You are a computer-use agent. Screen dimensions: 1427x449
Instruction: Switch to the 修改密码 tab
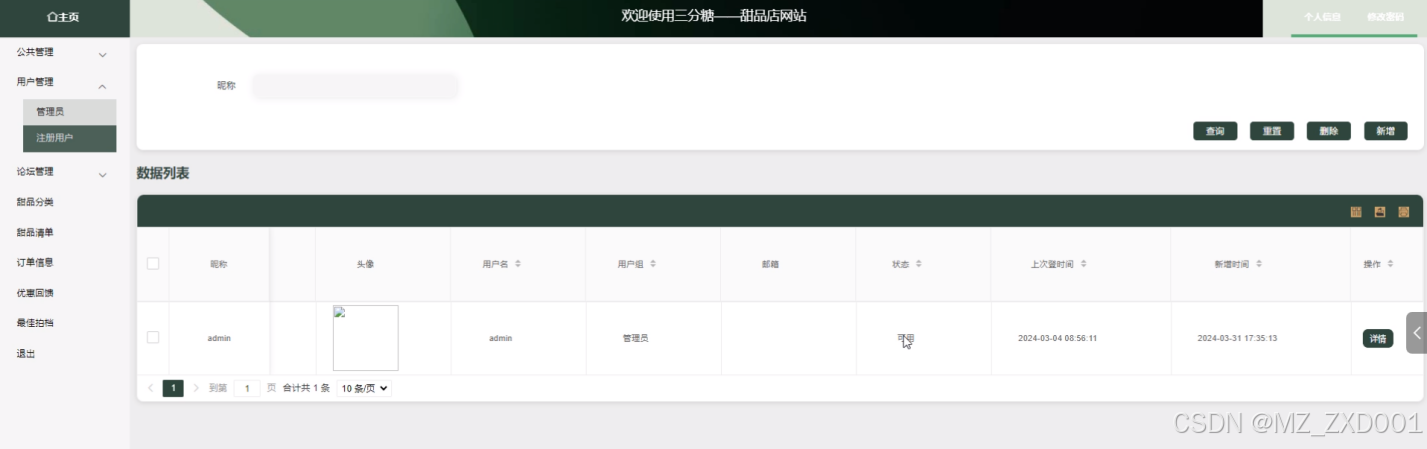click(1385, 17)
